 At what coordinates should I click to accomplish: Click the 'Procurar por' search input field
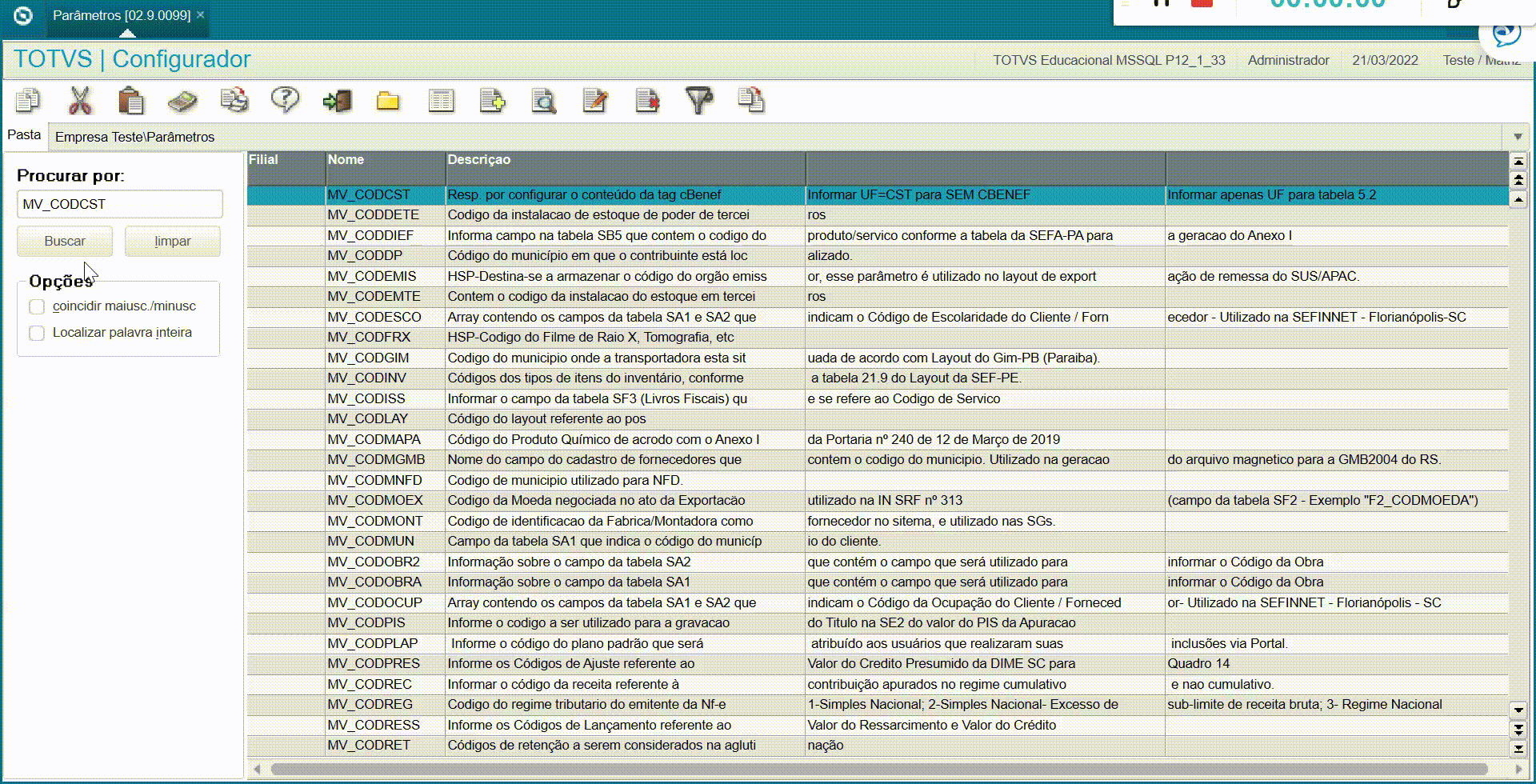[120, 204]
